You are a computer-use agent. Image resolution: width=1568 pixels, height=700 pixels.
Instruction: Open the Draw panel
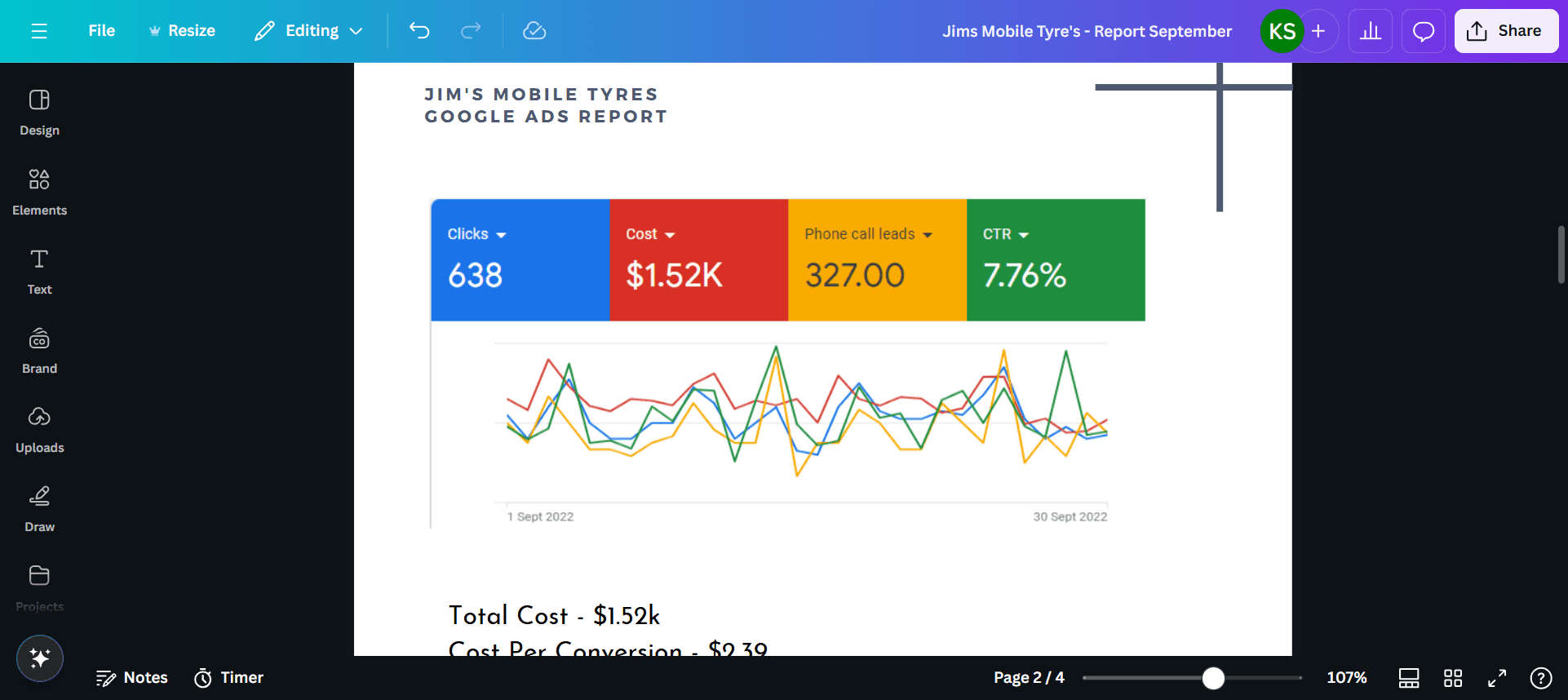[x=39, y=509]
